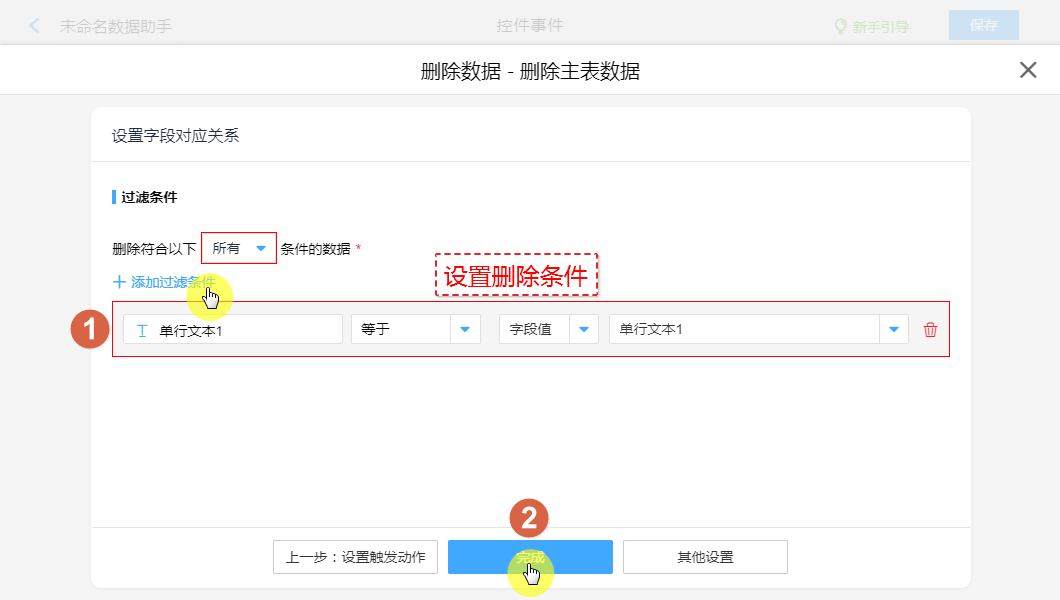
Task: Click the orange step 2 marker
Action: click(x=530, y=517)
